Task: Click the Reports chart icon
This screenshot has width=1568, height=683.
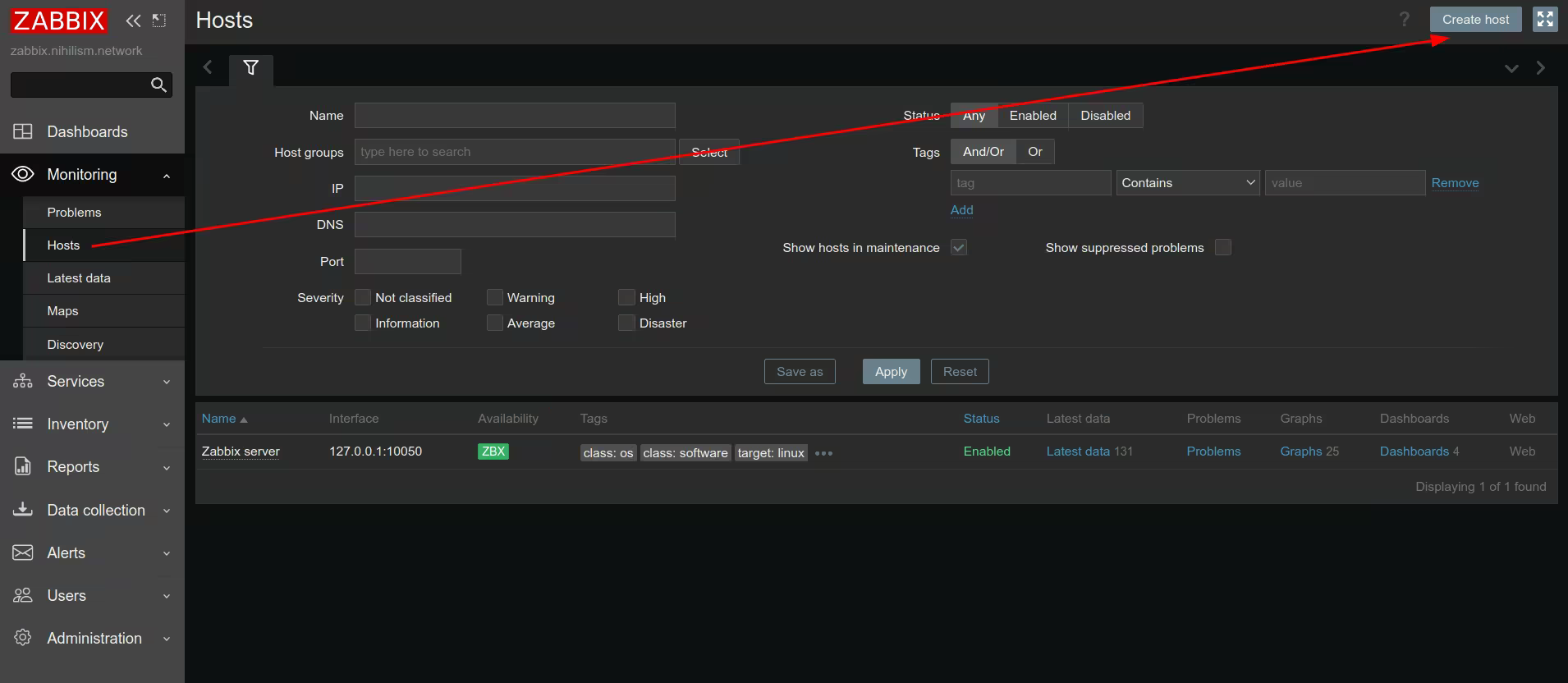Action: point(23,466)
